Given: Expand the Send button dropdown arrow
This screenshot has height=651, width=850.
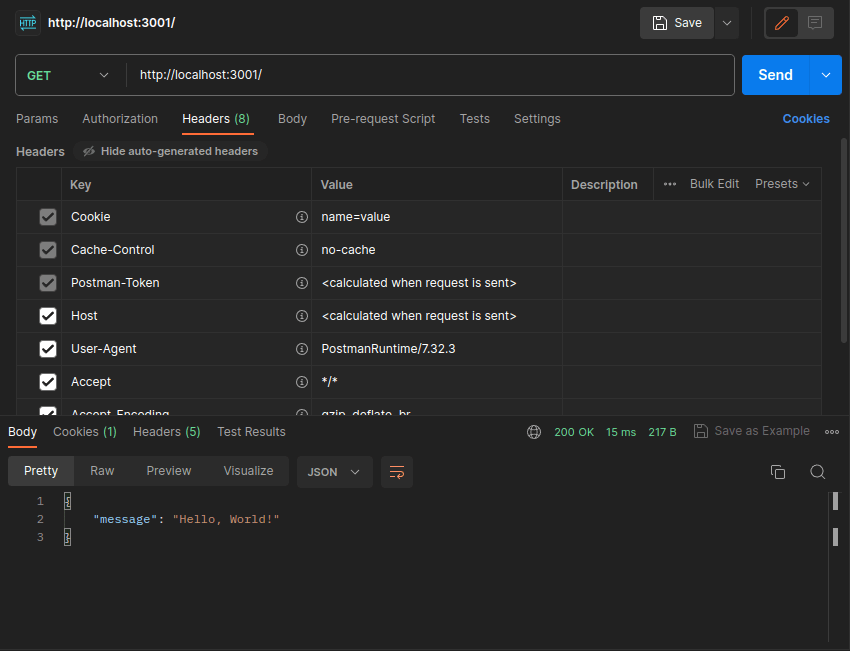Looking at the screenshot, I should click(826, 75).
